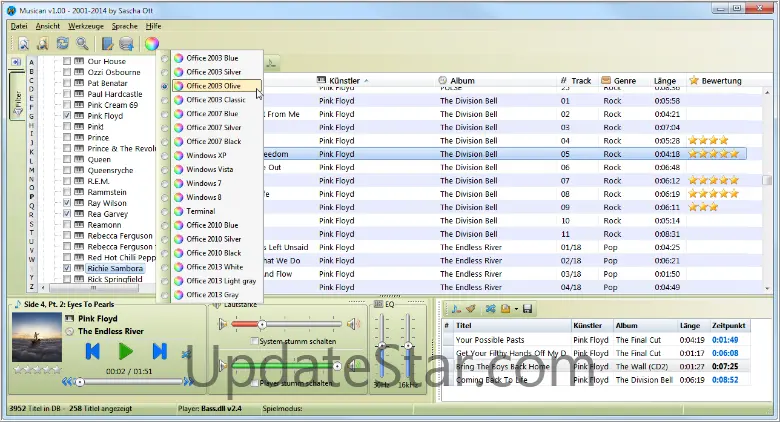
Task: Go to the previous track in player
Action: pyautogui.click(x=93, y=351)
